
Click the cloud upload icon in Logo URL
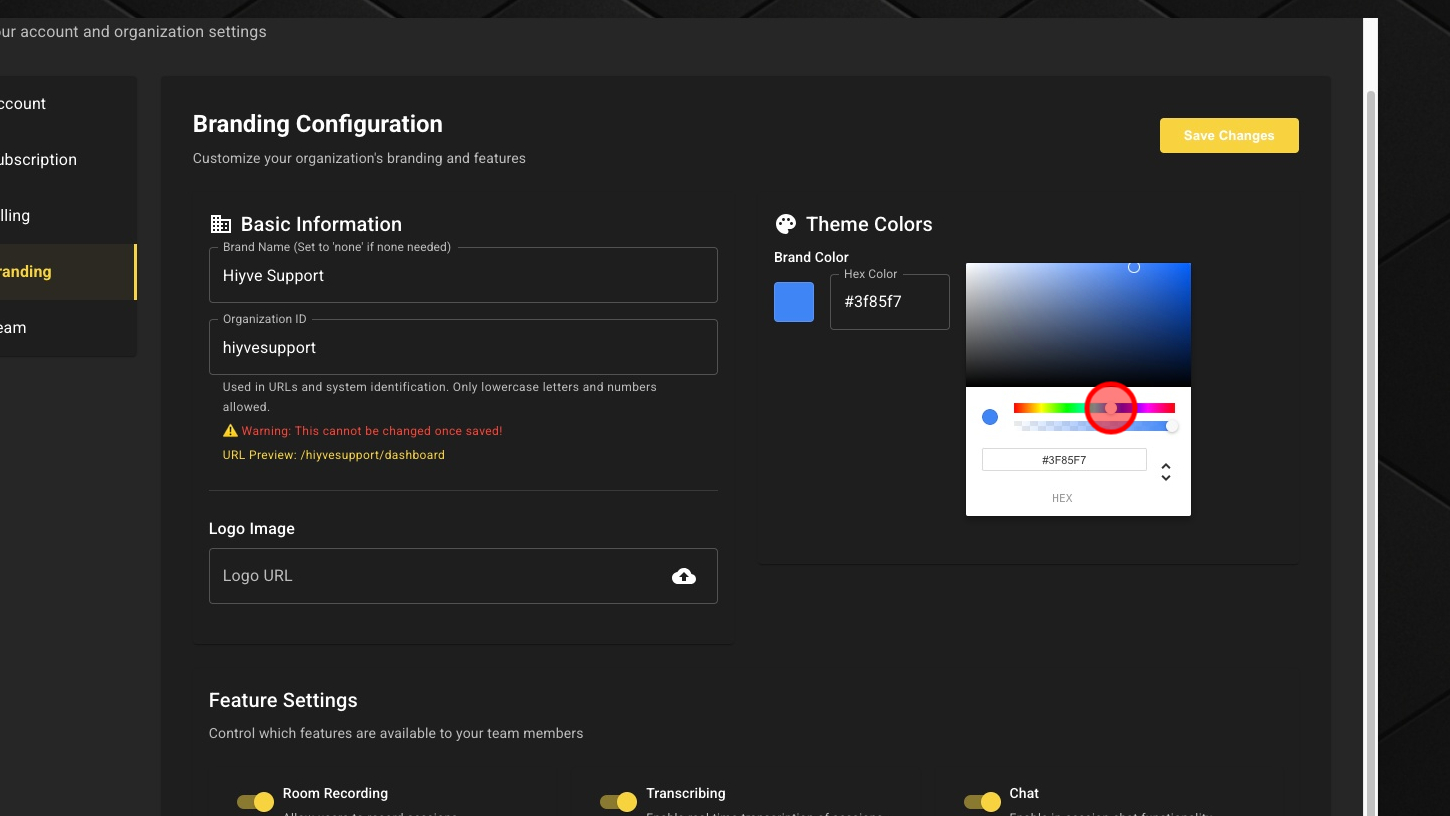coord(684,576)
